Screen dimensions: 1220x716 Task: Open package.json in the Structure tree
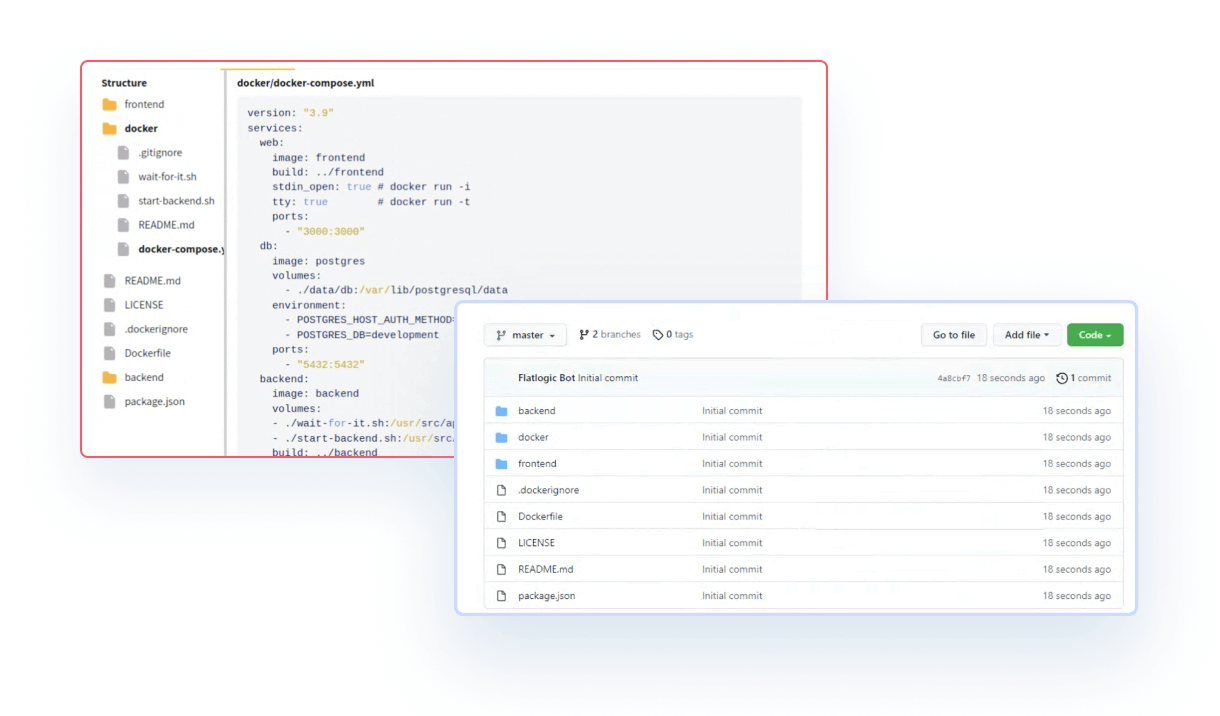(154, 402)
